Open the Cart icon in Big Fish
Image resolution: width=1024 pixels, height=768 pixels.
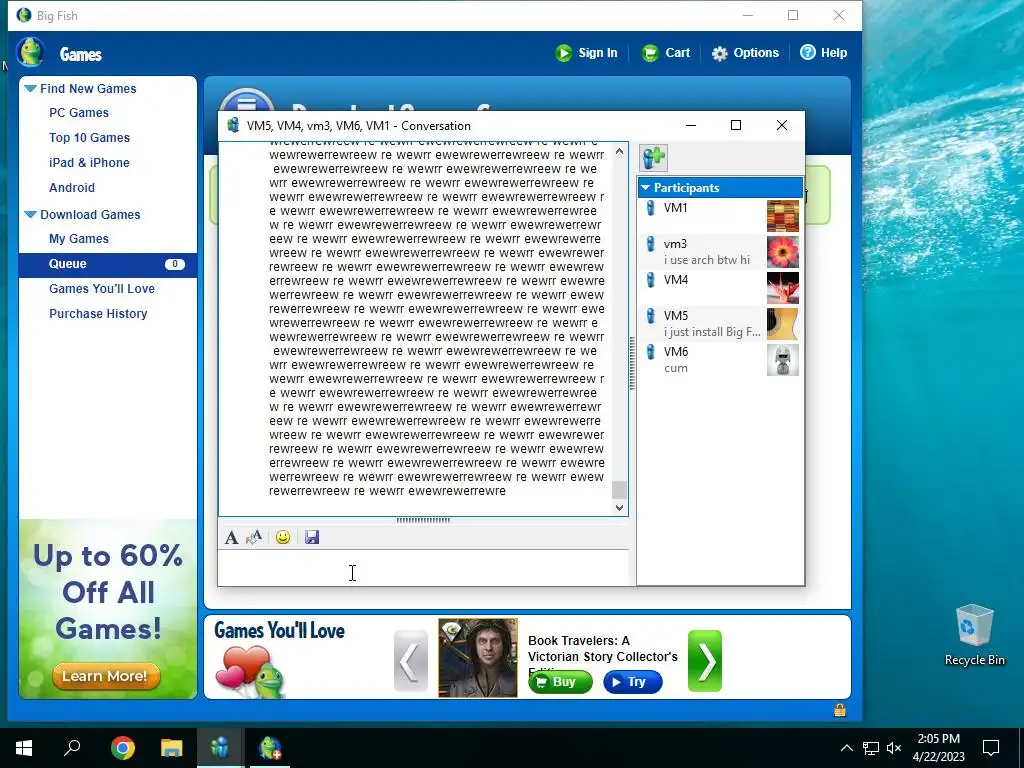click(650, 53)
